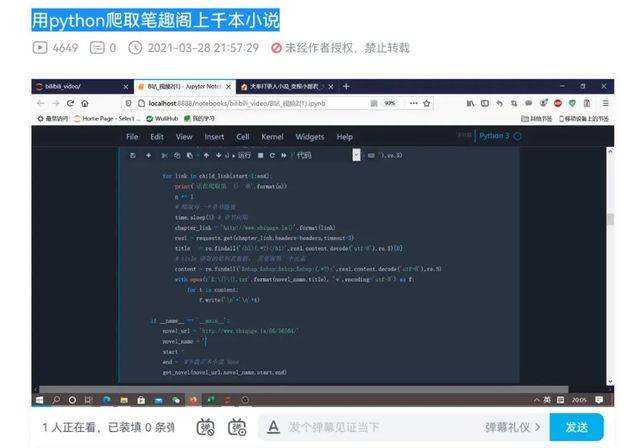The width and height of the screenshot is (640, 448).
Task: Click the Firefox home icon
Action: [x=85, y=103]
